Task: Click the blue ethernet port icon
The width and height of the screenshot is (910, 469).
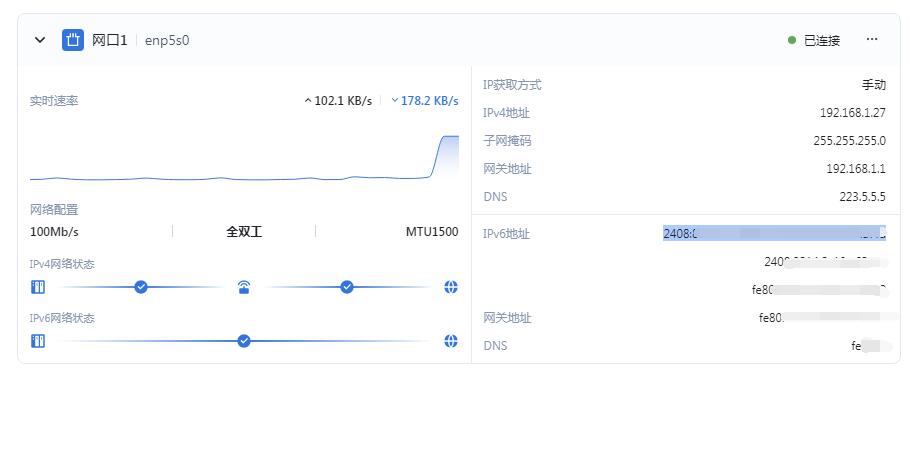Action: pyautogui.click(x=73, y=40)
